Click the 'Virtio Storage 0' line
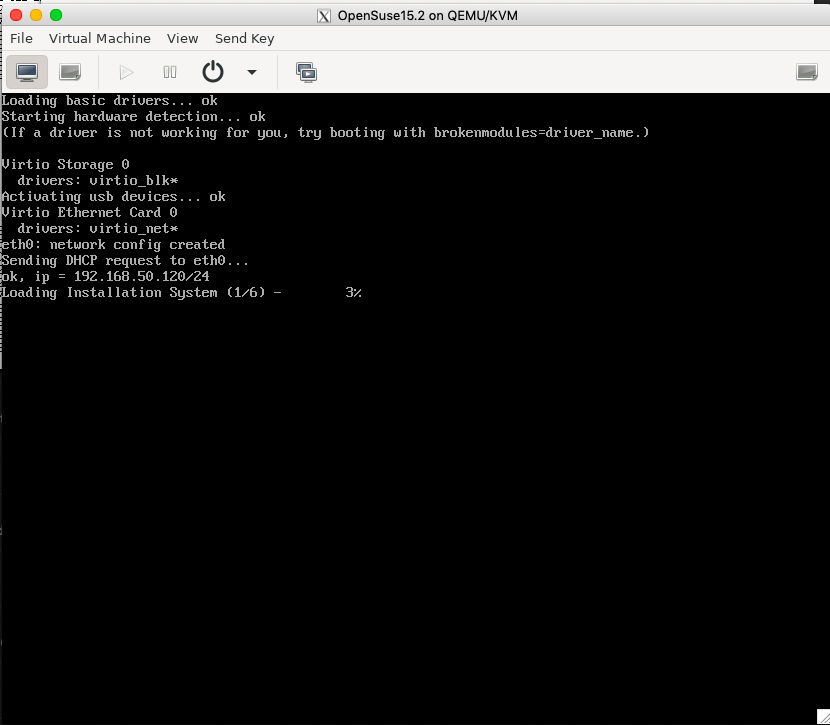The image size is (830, 725). click(x=66, y=165)
